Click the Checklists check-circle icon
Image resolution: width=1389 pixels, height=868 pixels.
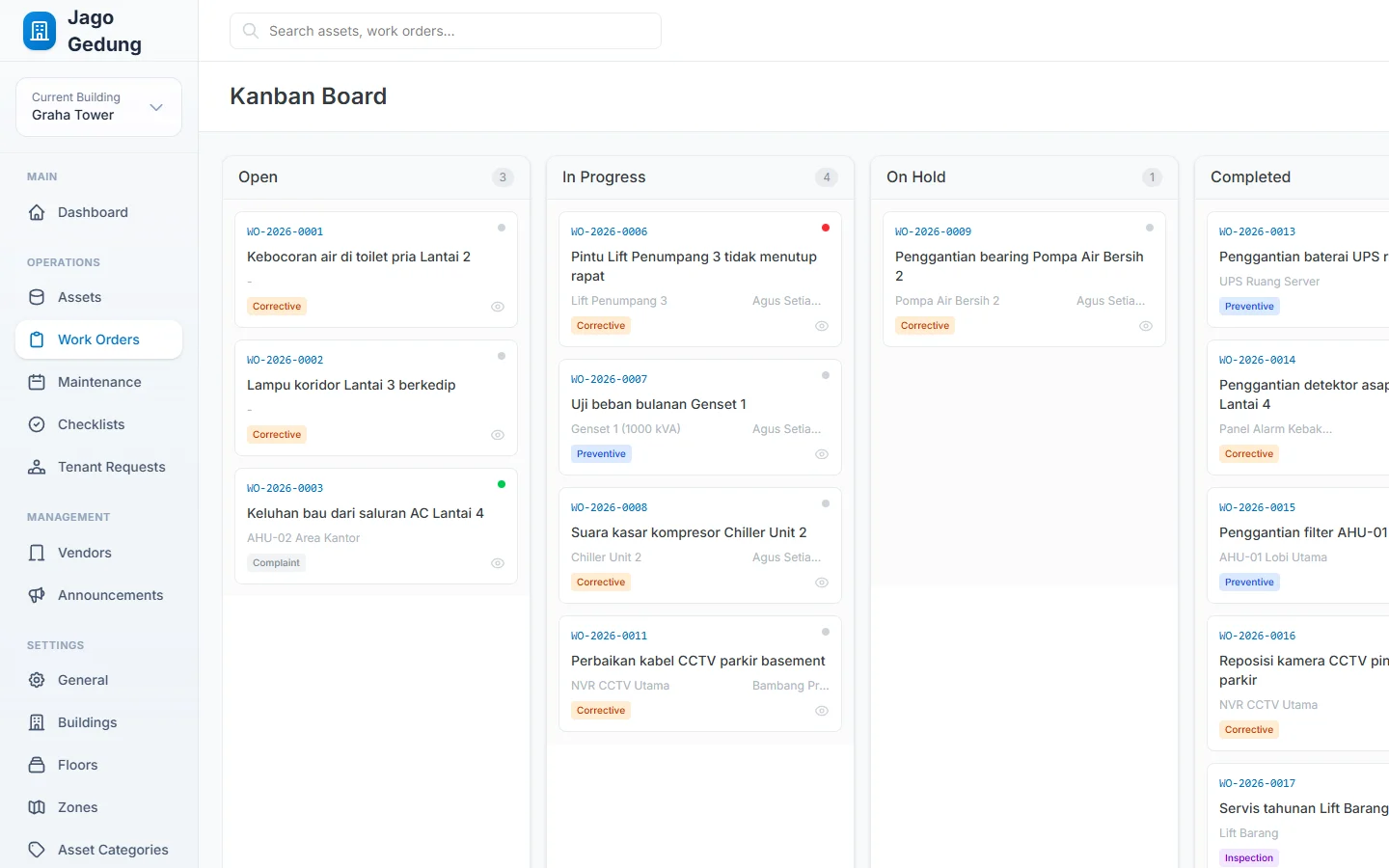(x=37, y=424)
